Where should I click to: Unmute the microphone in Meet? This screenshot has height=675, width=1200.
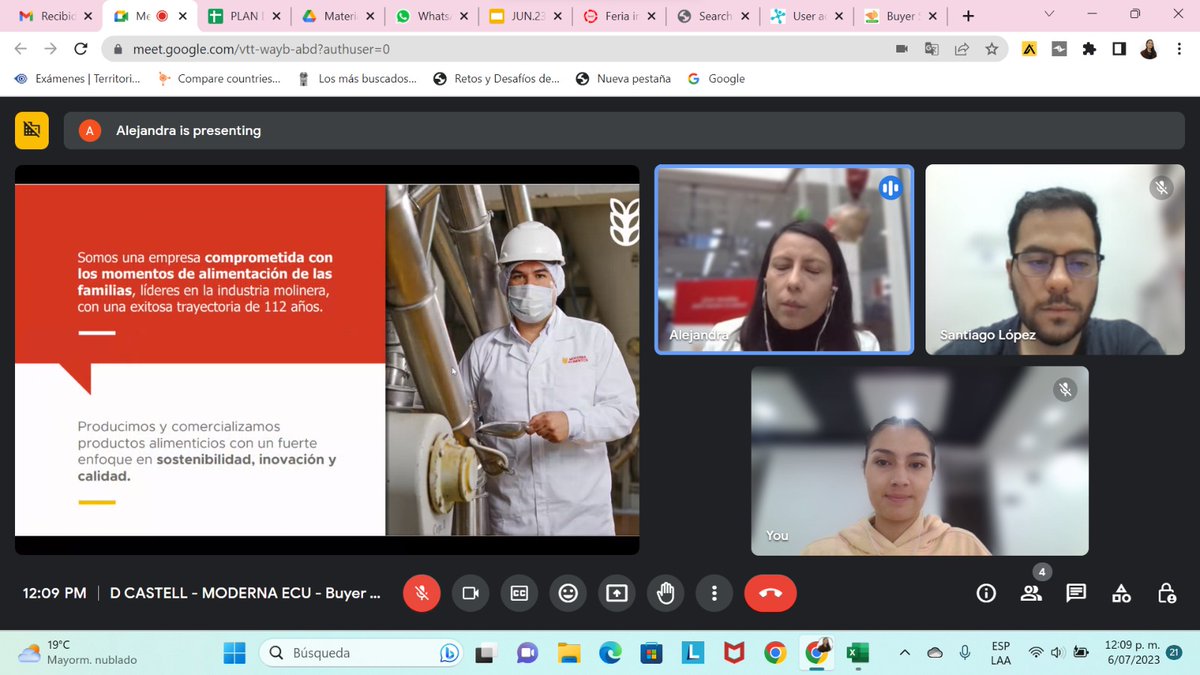[x=422, y=593]
